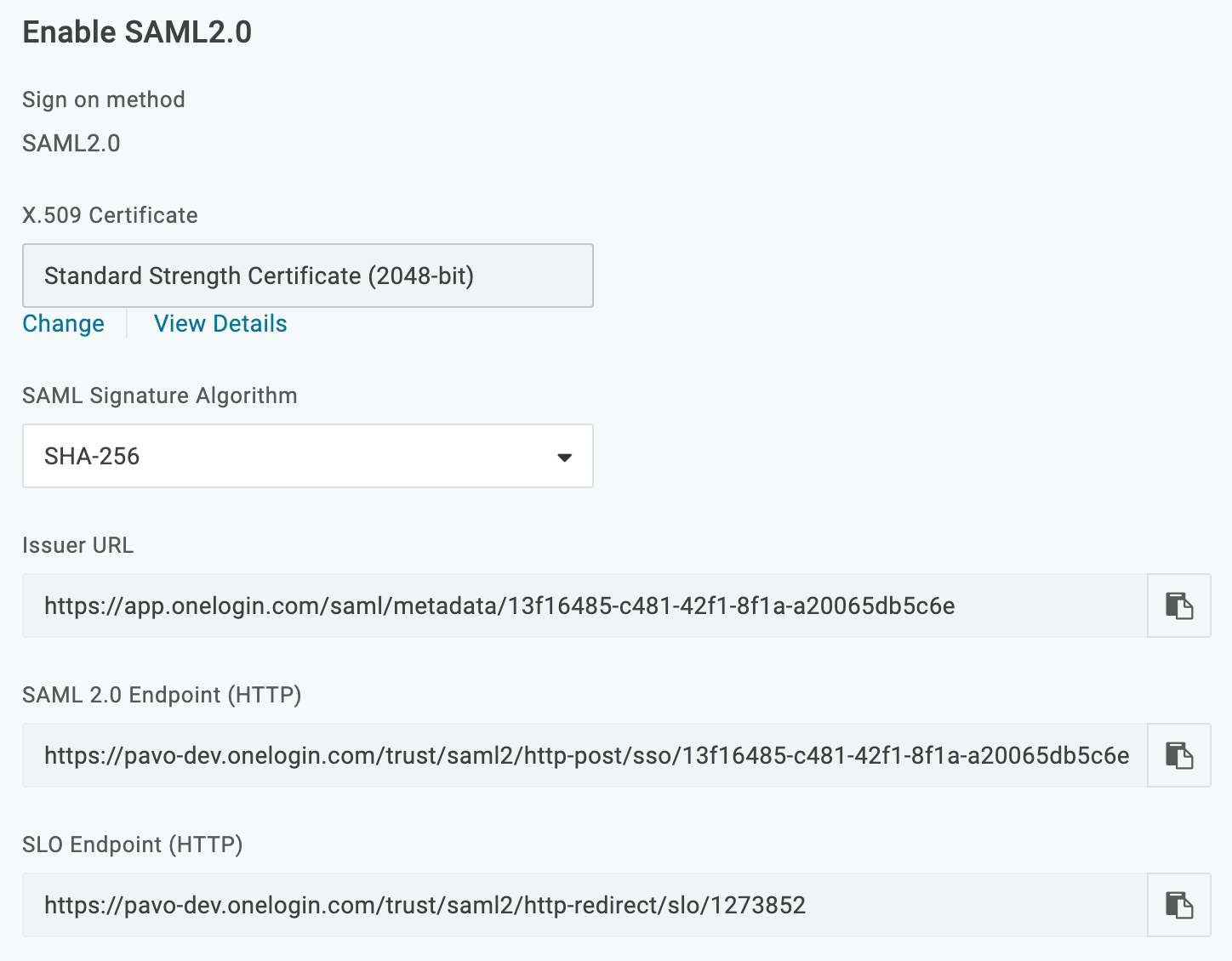The width and height of the screenshot is (1232, 961).
Task: Copy the SLO Endpoint URL
Action: (1178, 905)
